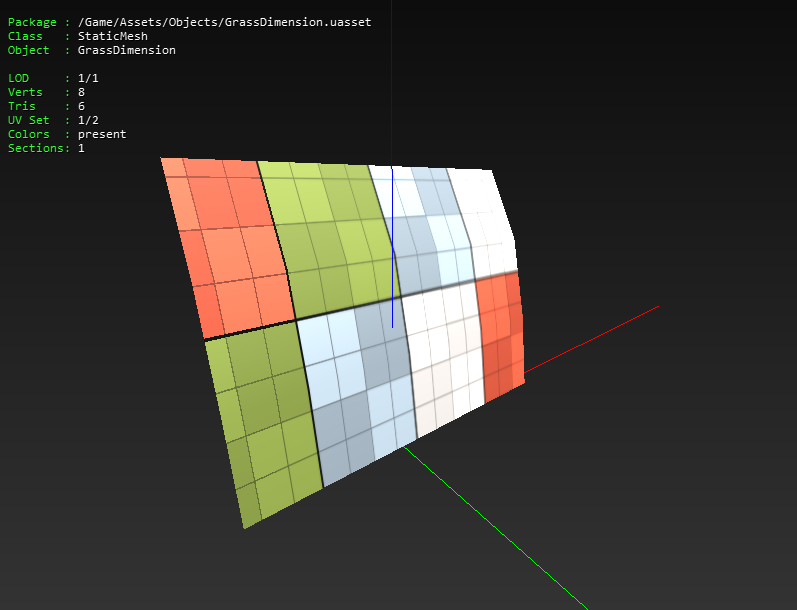Click the GrassDimension object name
The width and height of the screenshot is (797, 610).
click(x=127, y=50)
